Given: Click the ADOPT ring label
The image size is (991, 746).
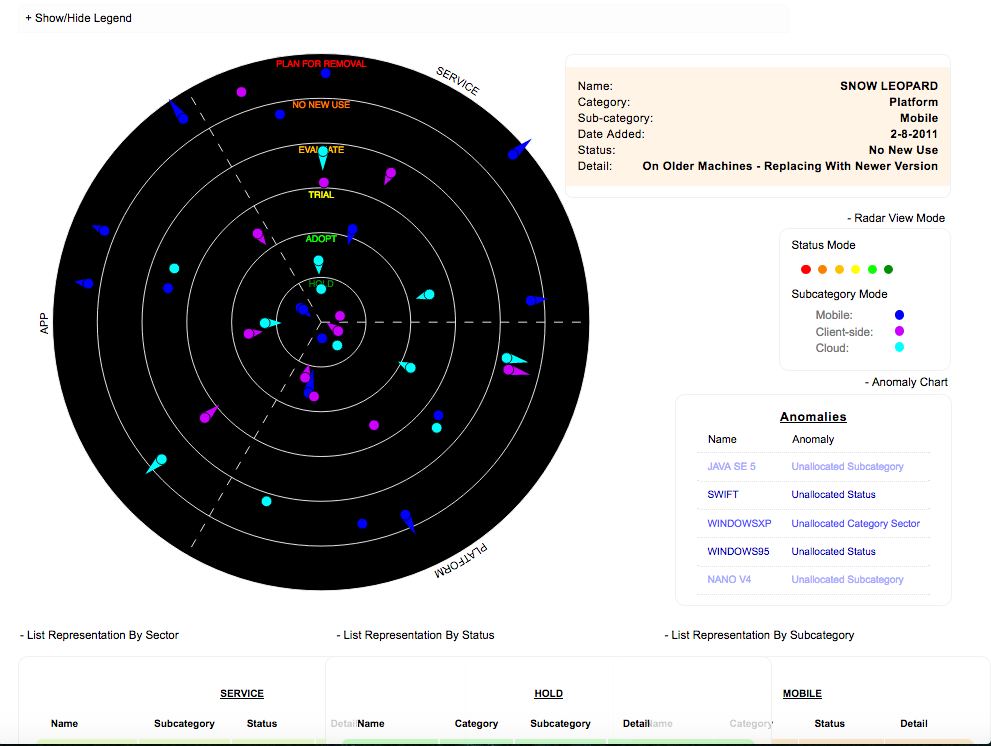Looking at the screenshot, I should point(321,239).
